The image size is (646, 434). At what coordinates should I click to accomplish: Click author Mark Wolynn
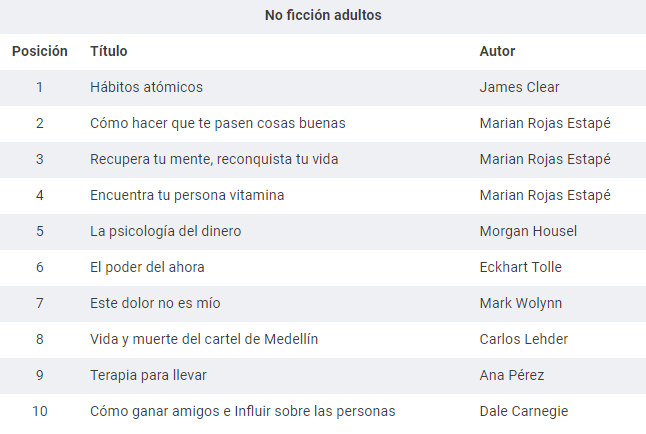(x=522, y=303)
